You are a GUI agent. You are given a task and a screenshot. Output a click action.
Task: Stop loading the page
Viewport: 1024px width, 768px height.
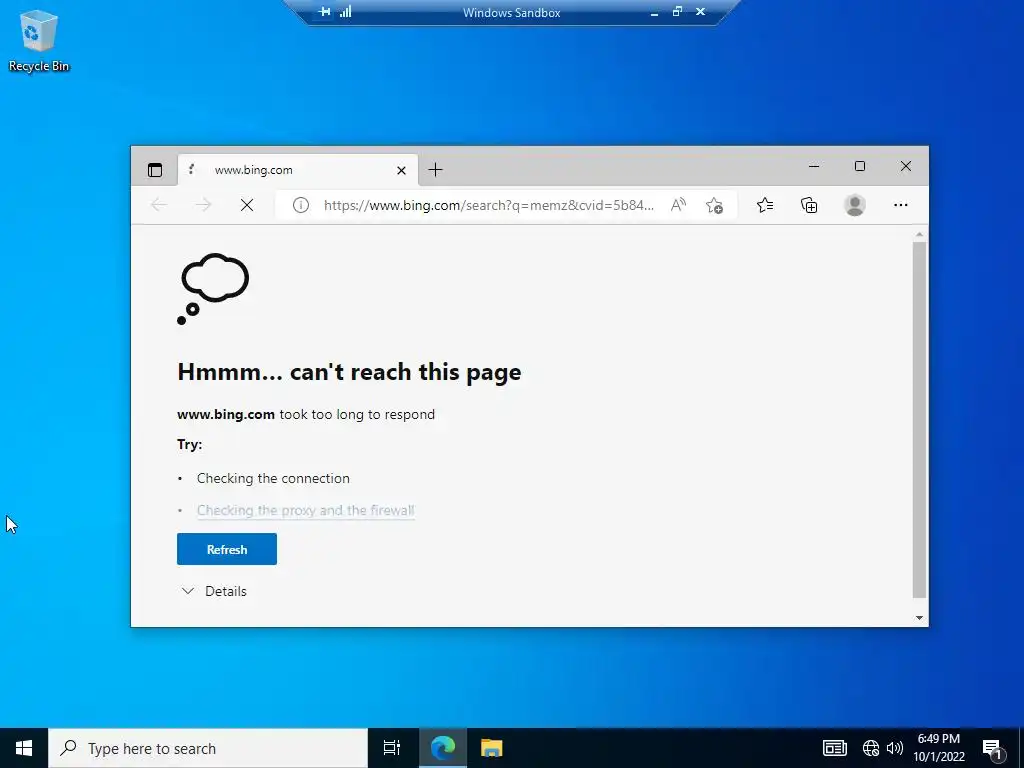(247, 206)
